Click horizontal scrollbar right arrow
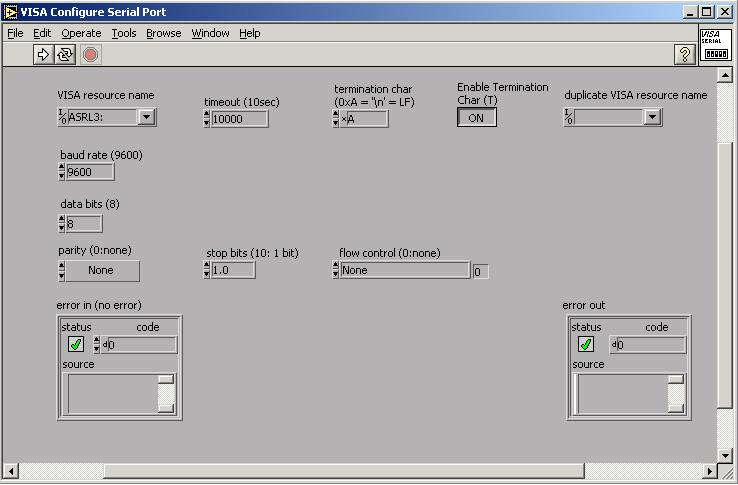 [709, 471]
